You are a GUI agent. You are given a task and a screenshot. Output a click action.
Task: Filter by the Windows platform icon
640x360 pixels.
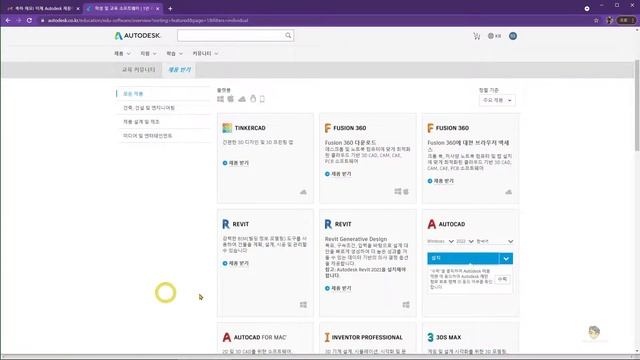tap(220, 99)
